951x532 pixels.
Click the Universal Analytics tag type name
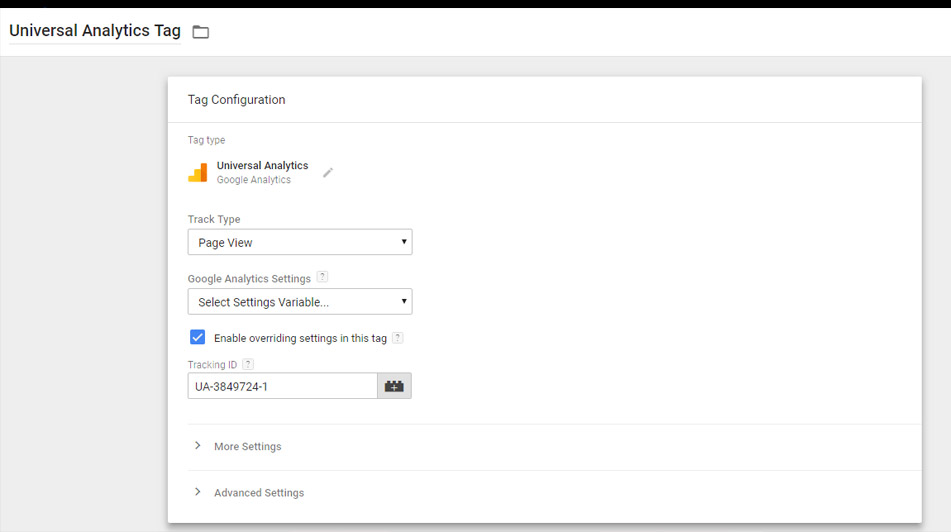[x=262, y=166]
